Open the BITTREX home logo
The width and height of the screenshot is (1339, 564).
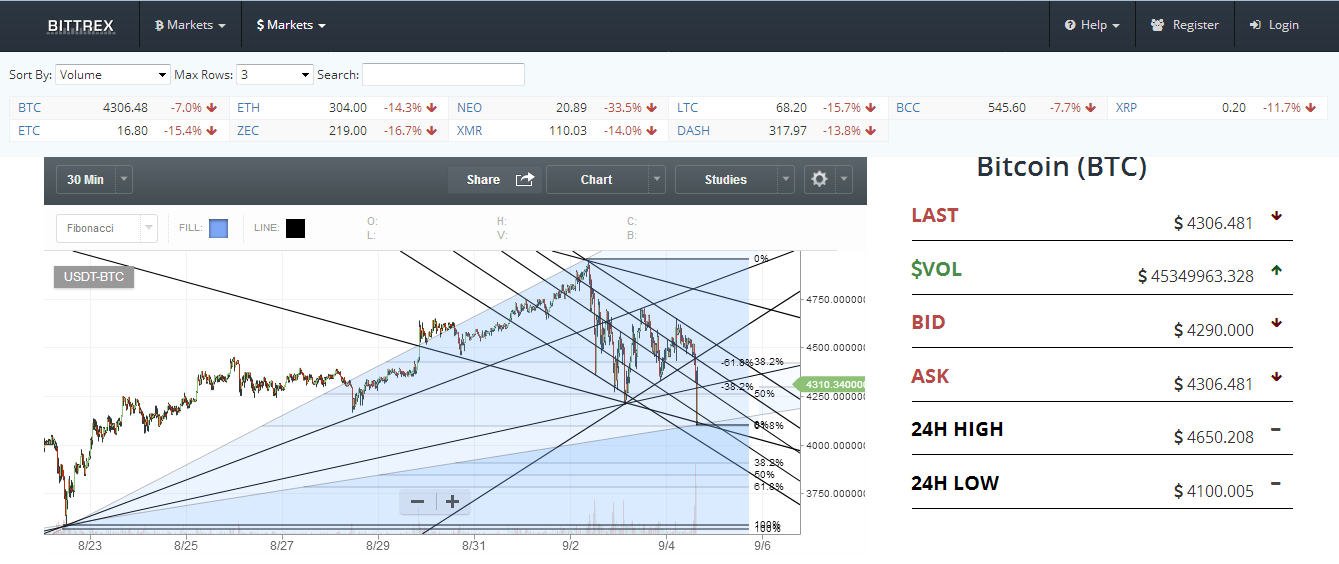[81, 25]
